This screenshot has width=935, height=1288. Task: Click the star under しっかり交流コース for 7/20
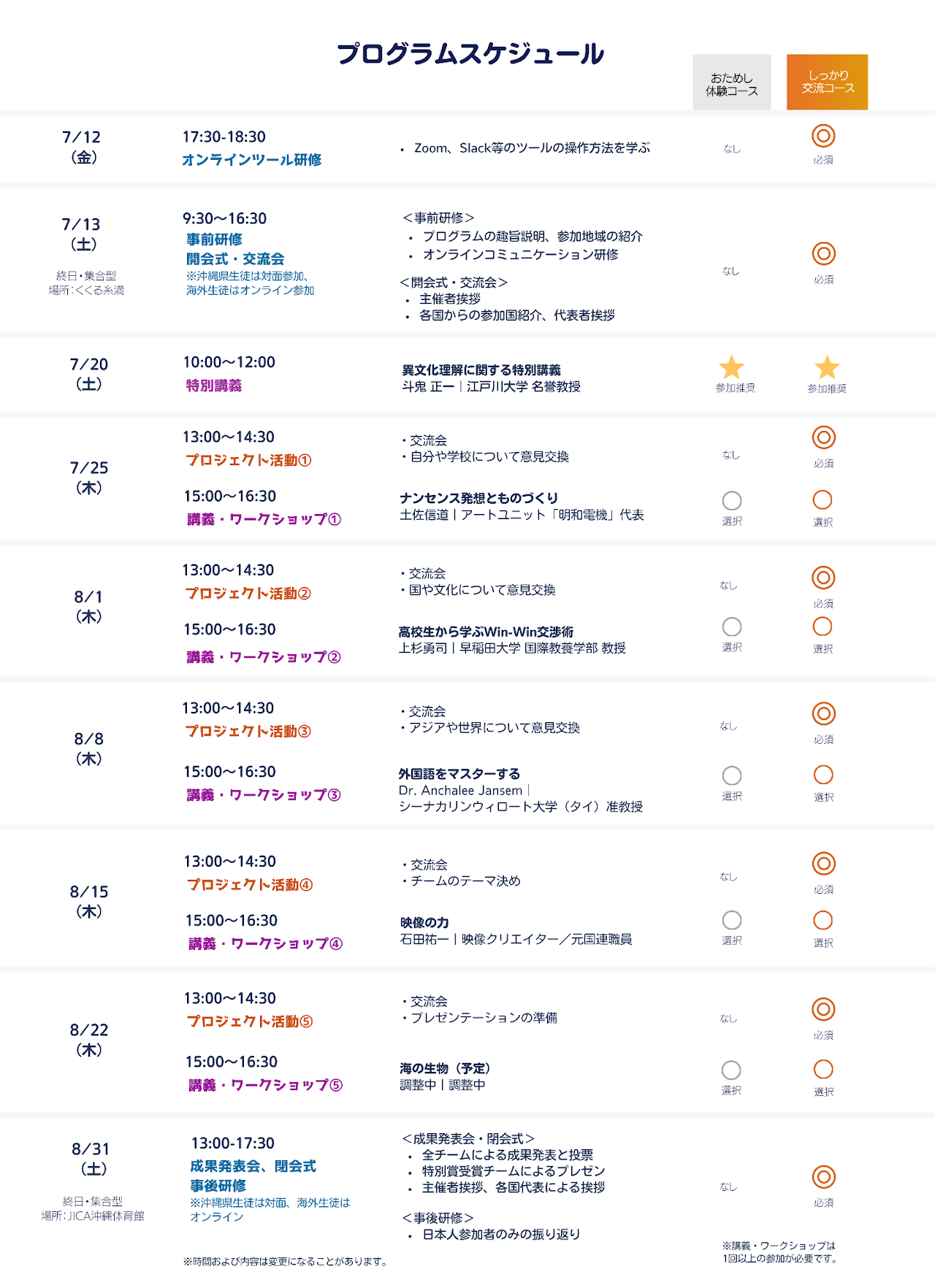(x=827, y=368)
